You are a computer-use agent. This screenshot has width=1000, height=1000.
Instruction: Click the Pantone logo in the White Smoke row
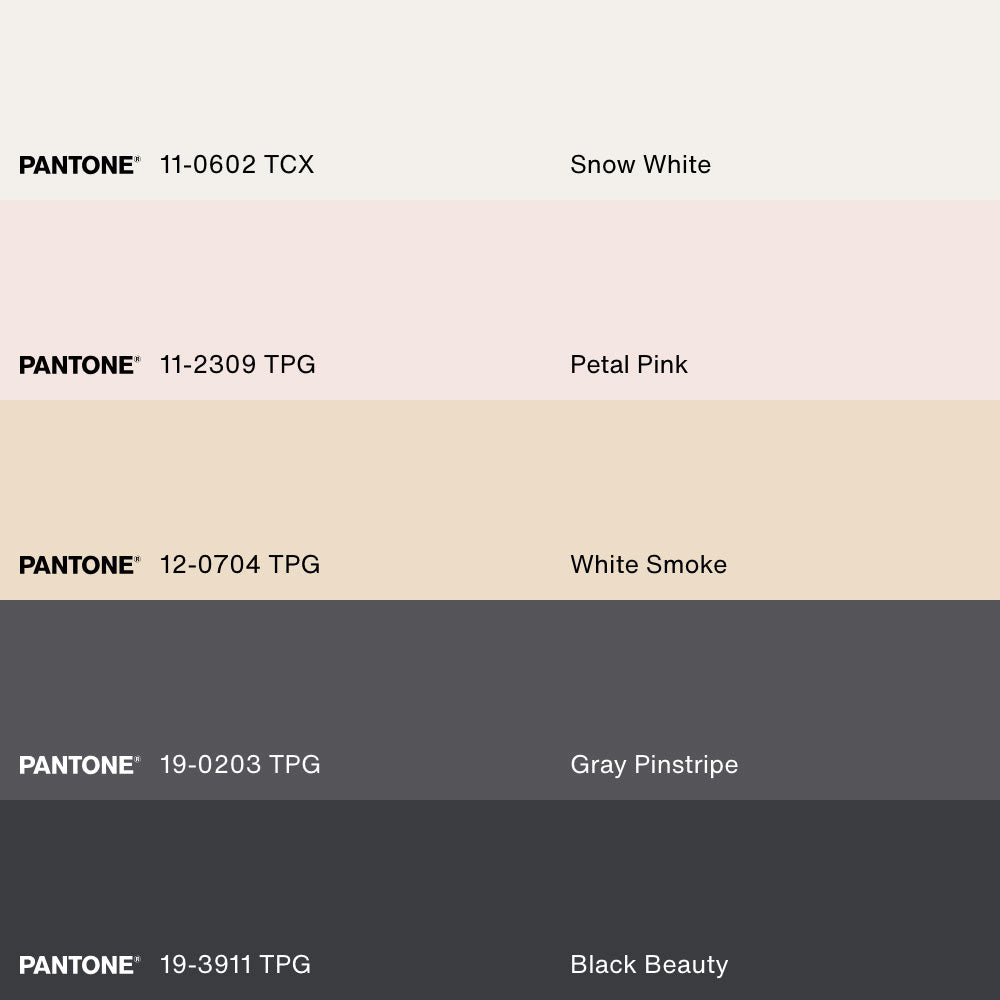(79, 565)
